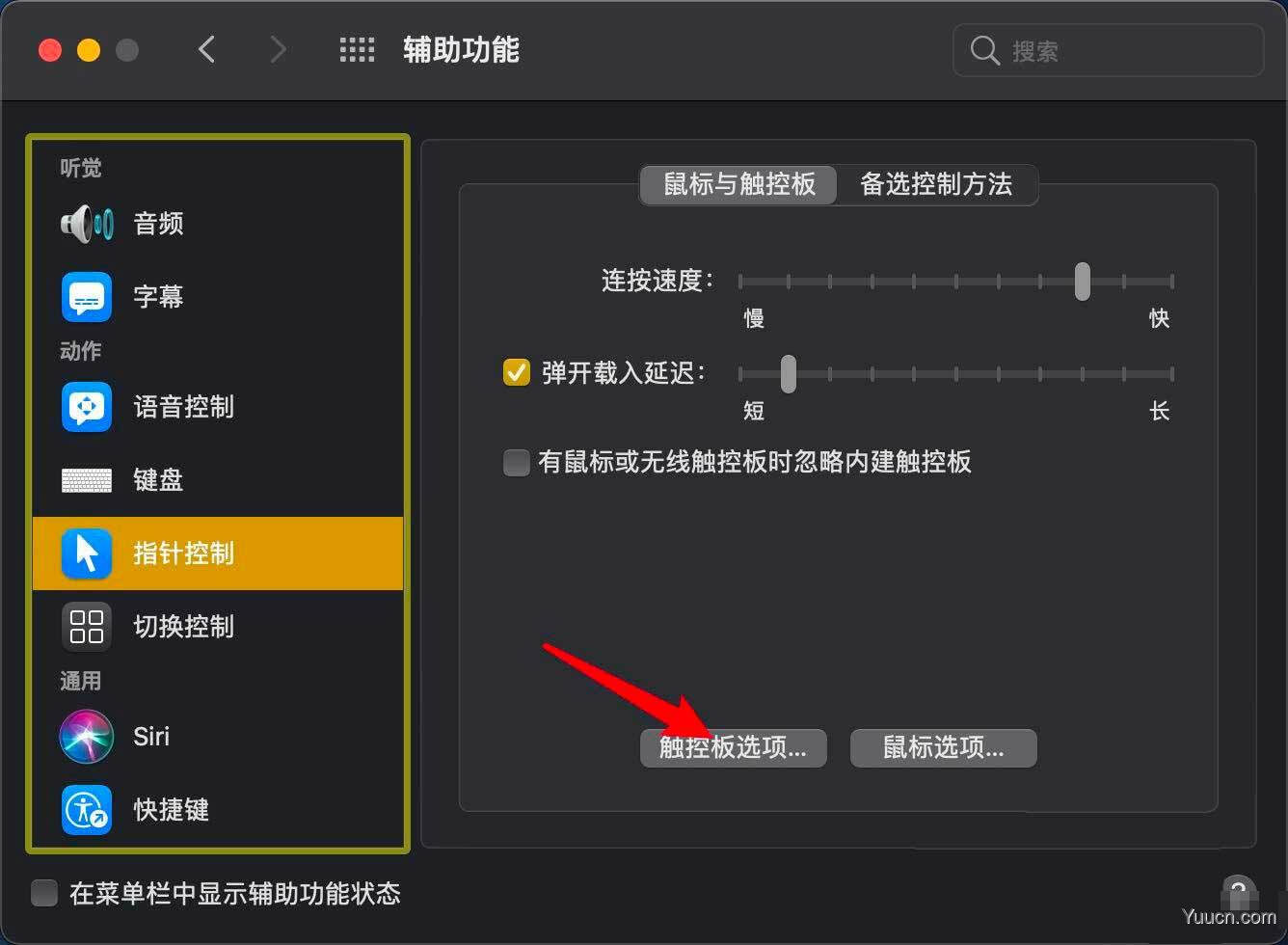This screenshot has width=1288, height=945.
Task: Switch to the 鼠标与触控板 tab
Action: click(x=738, y=184)
